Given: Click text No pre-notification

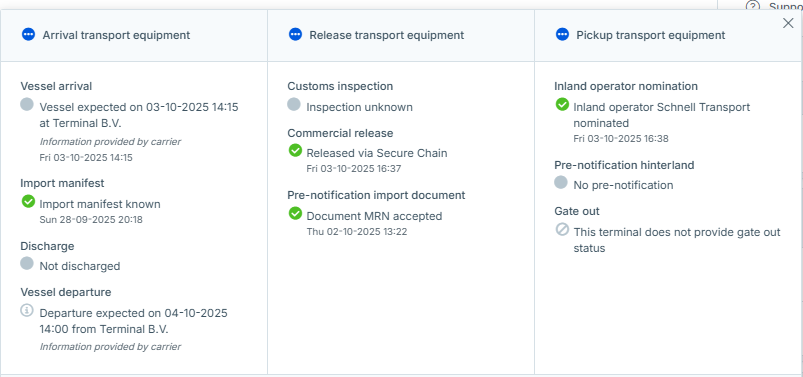Looking at the screenshot, I should (623, 185).
